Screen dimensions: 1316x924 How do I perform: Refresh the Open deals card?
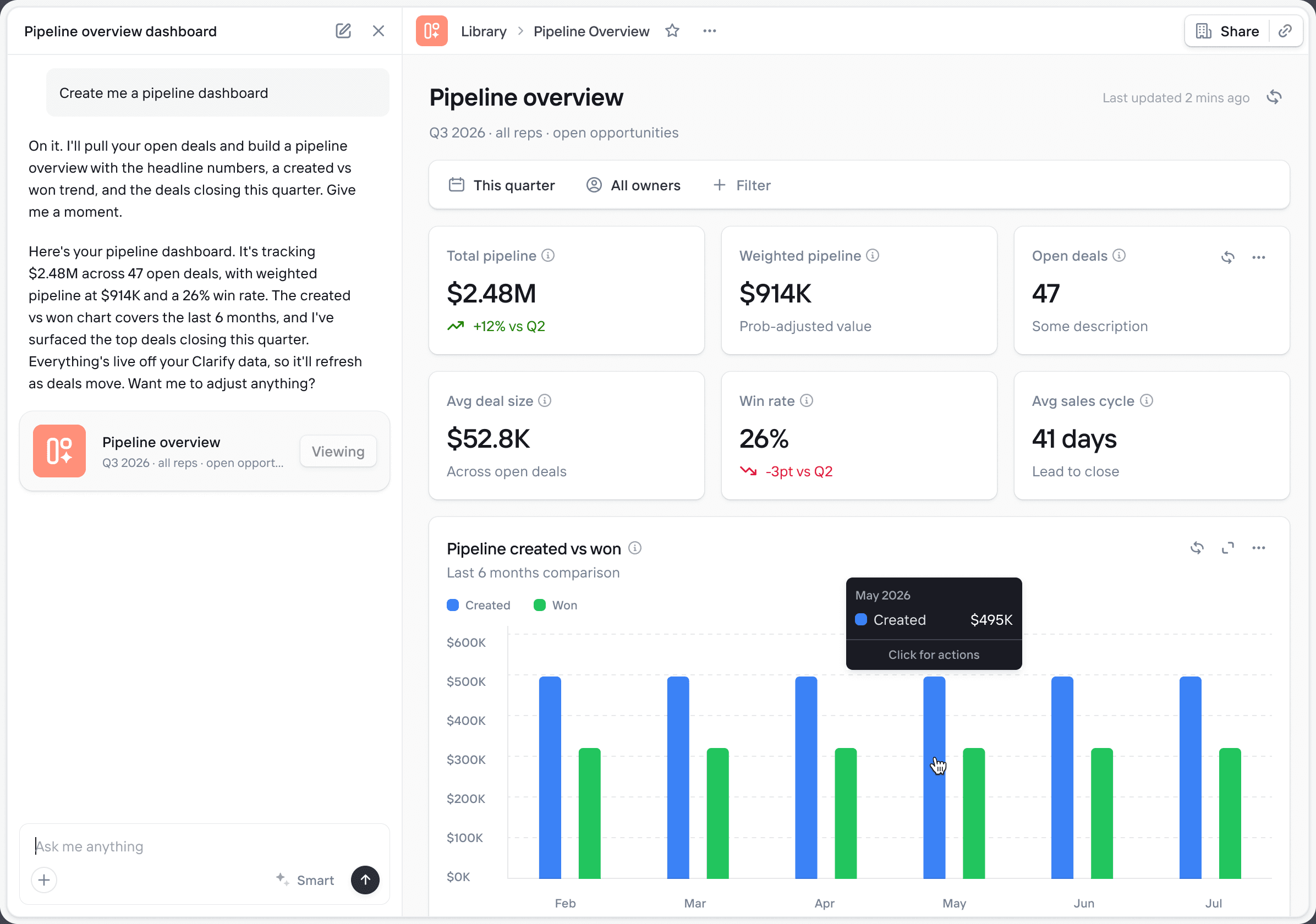[1228, 257]
